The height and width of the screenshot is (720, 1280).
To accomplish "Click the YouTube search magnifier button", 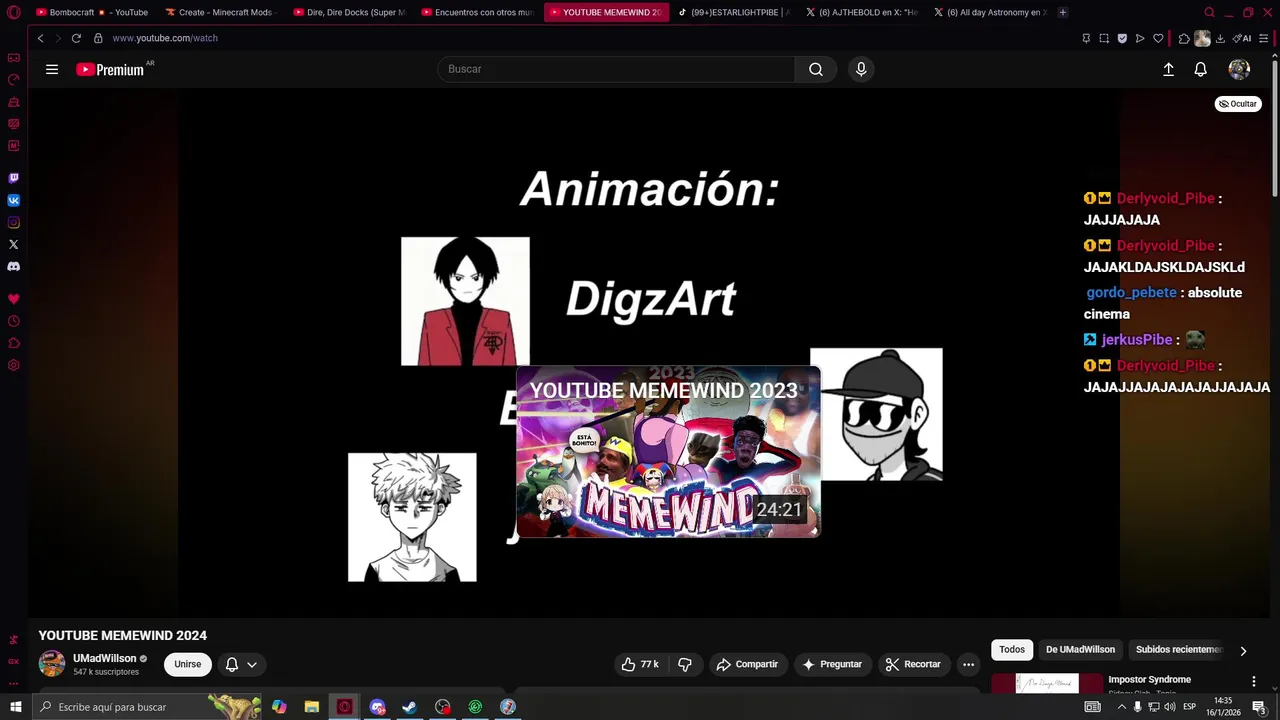I will coord(816,69).
